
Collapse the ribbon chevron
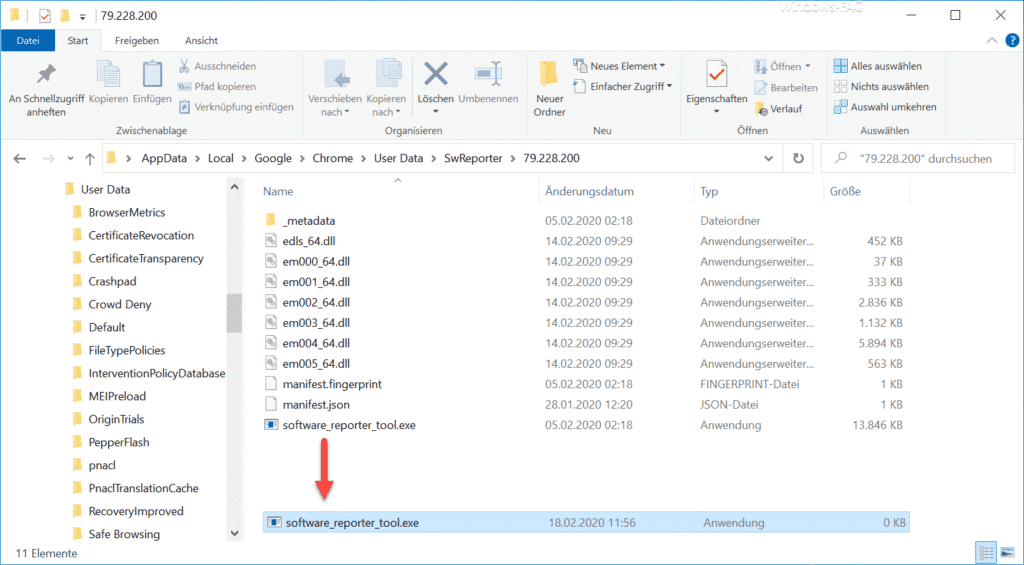pos(991,40)
